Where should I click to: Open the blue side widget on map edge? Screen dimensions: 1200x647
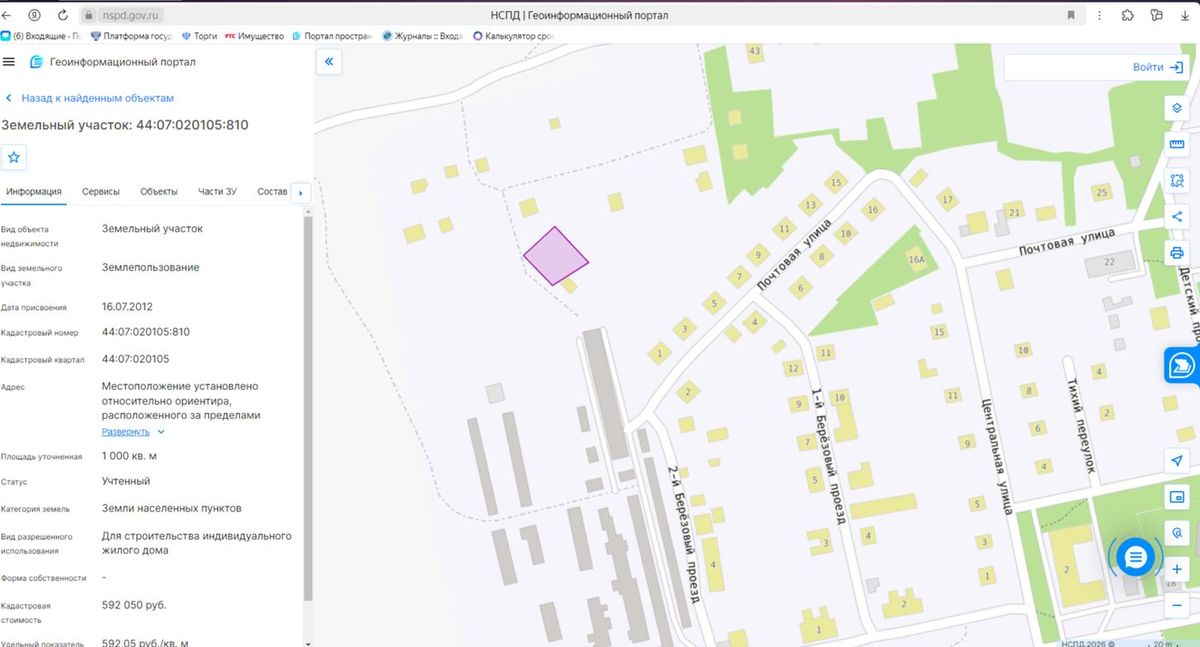tap(1182, 366)
